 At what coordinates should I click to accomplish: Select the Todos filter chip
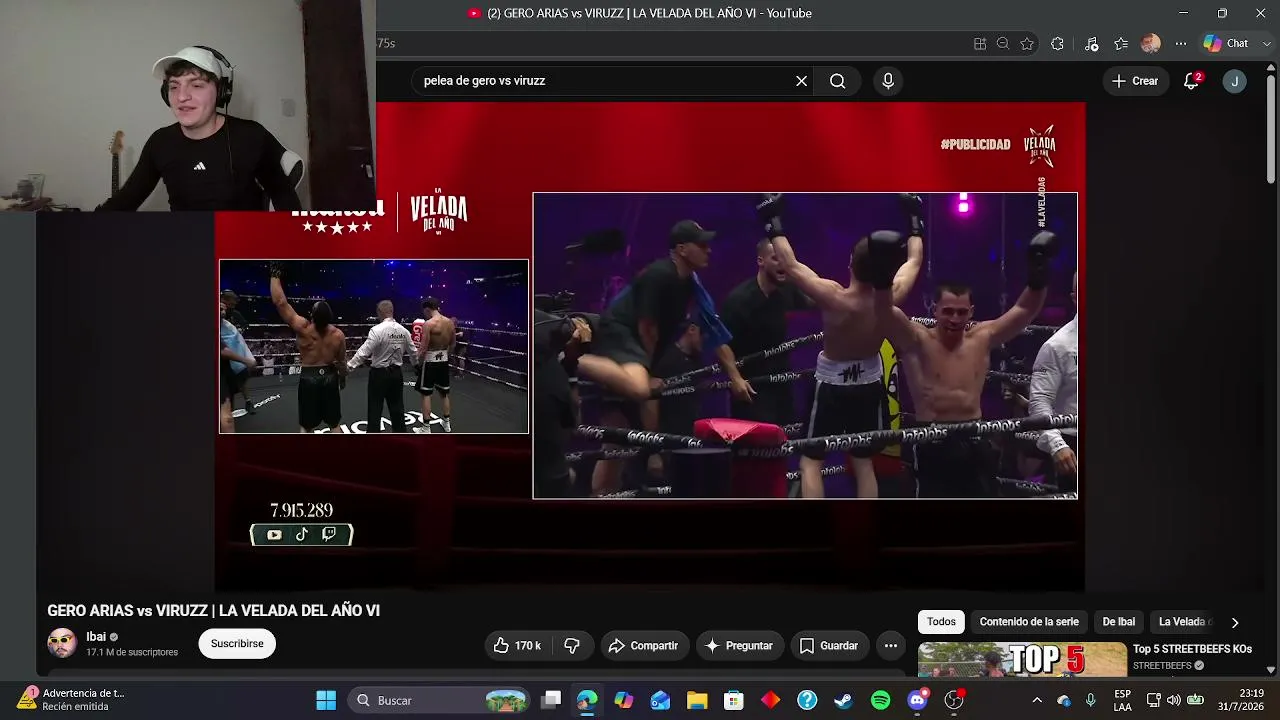click(x=941, y=622)
